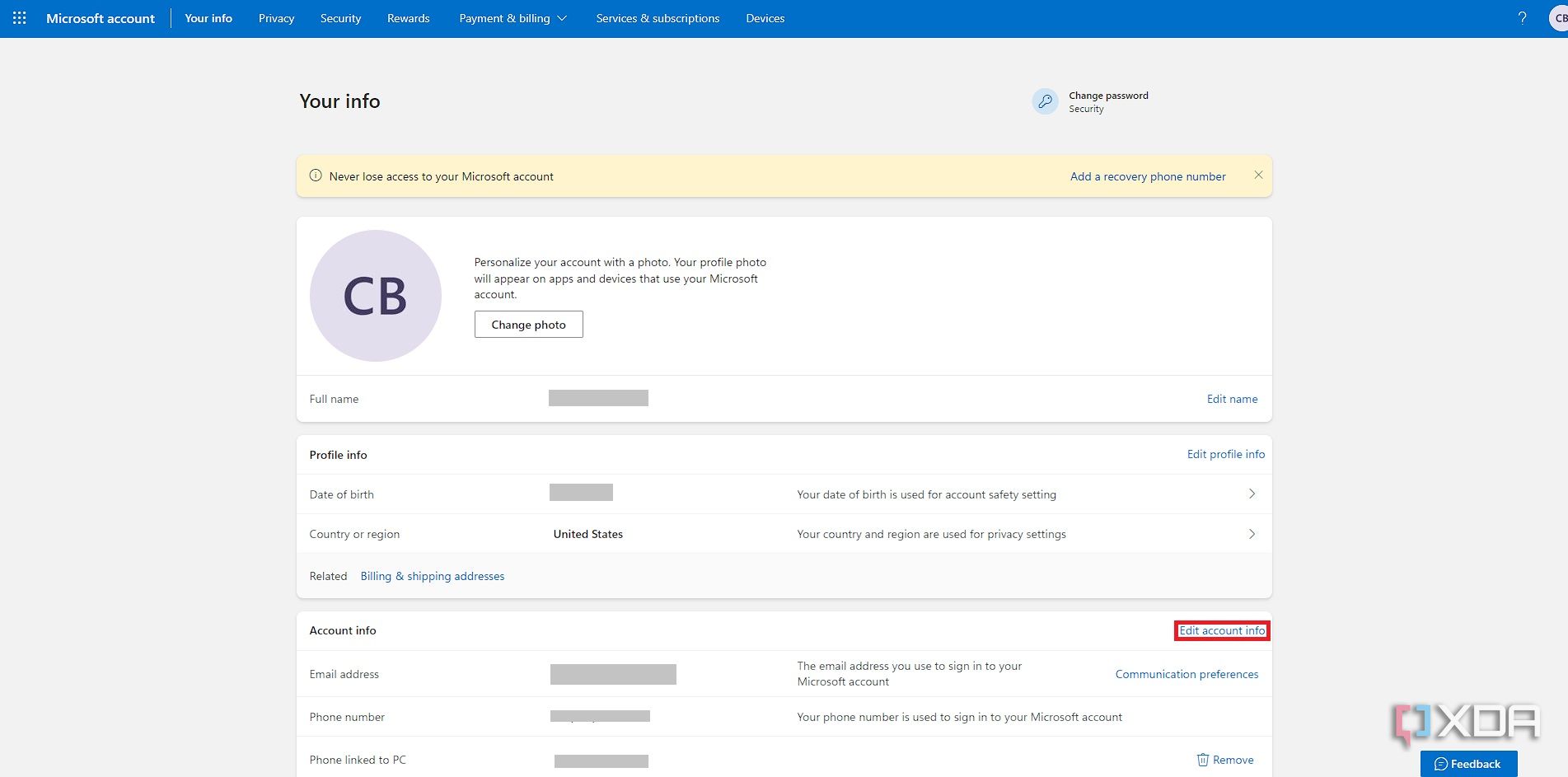Switch to the Privacy tab
1568x777 pixels.
coord(276,17)
